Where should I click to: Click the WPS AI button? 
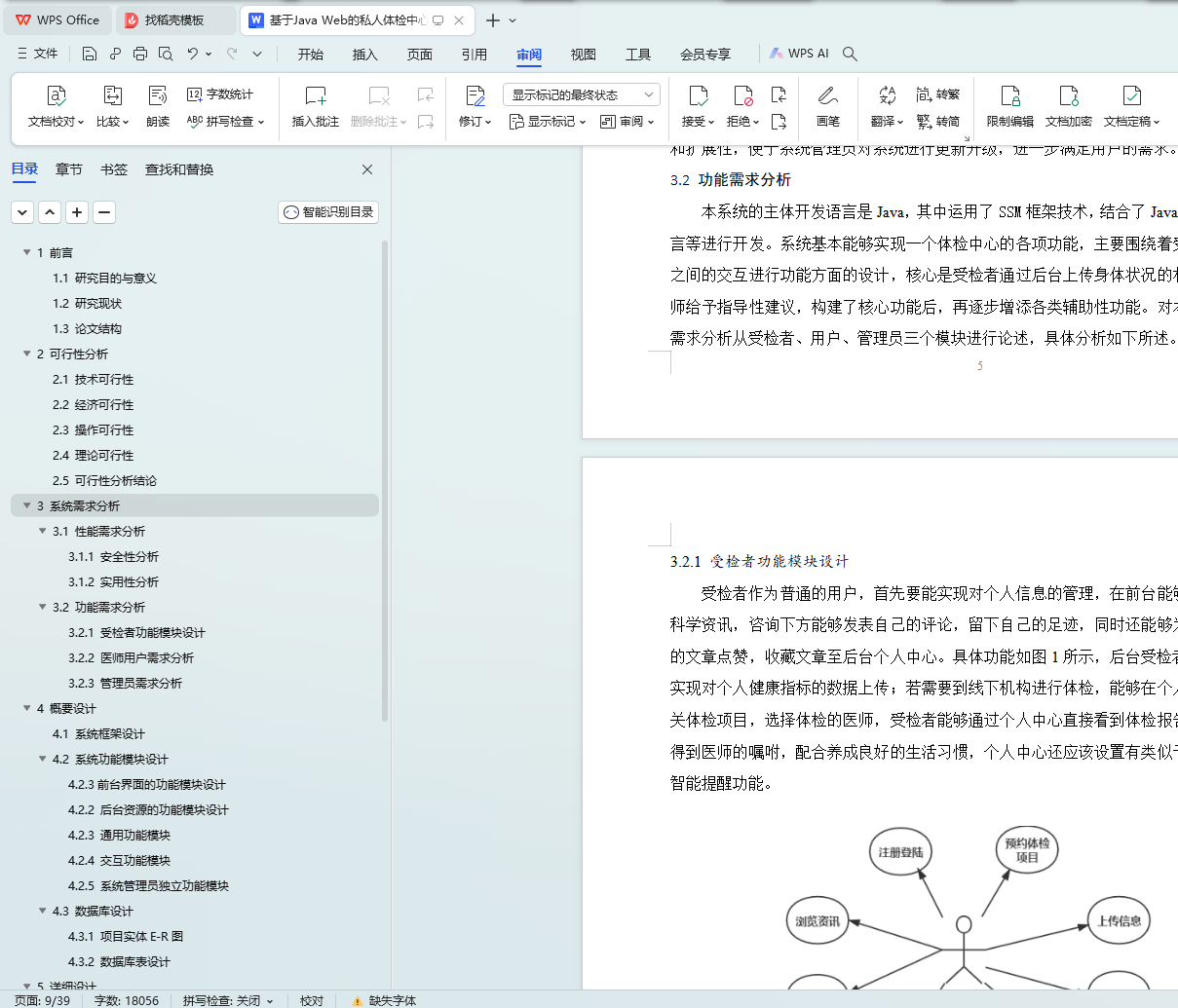coord(800,54)
